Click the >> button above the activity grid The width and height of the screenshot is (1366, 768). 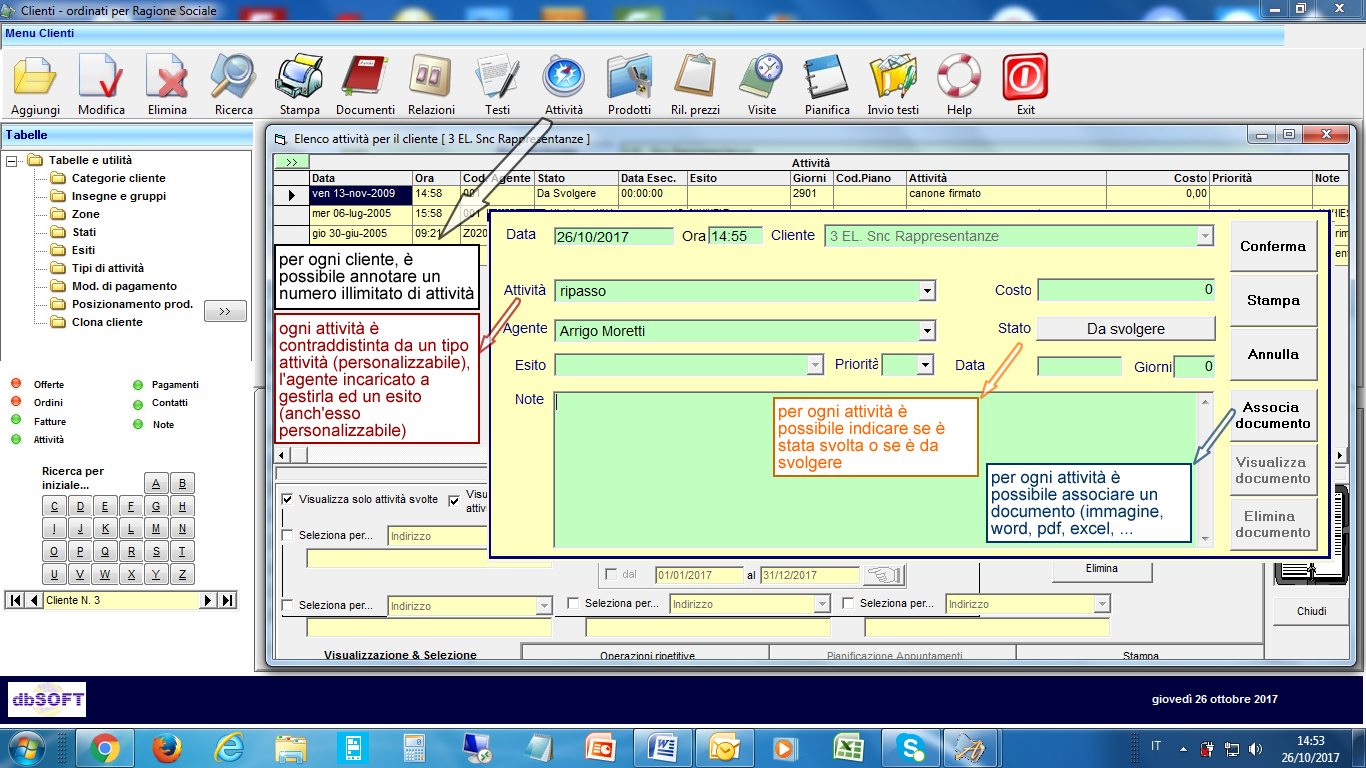(x=291, y=162)
